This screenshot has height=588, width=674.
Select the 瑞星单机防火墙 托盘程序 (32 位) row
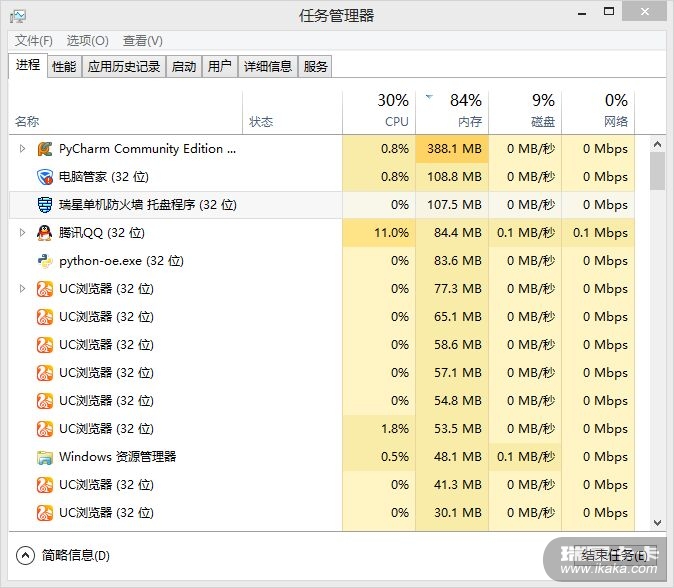[322, 205]
